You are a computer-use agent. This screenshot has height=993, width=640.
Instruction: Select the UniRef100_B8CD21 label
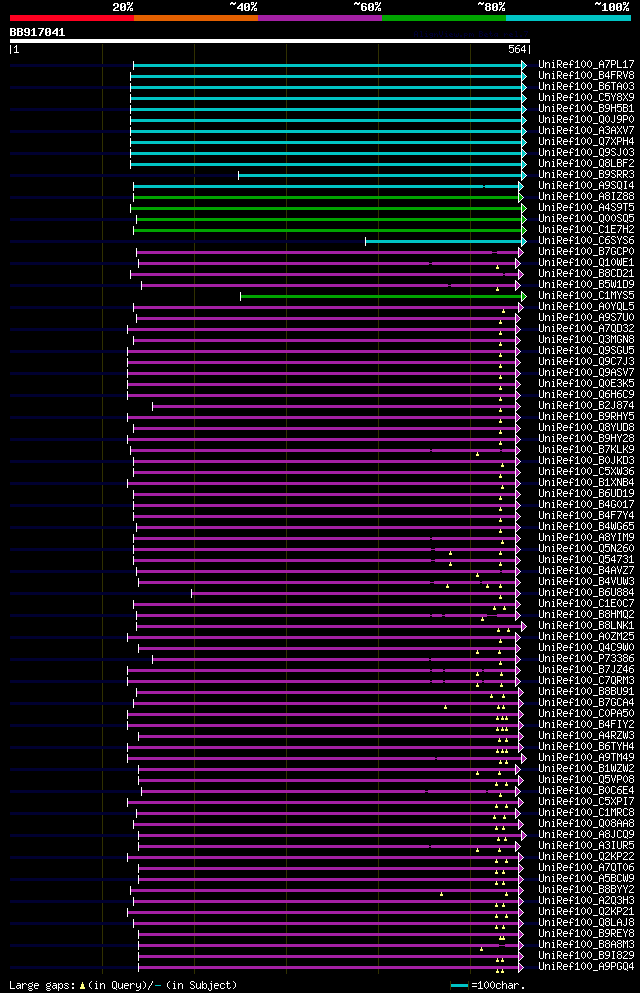click(586, 274)
